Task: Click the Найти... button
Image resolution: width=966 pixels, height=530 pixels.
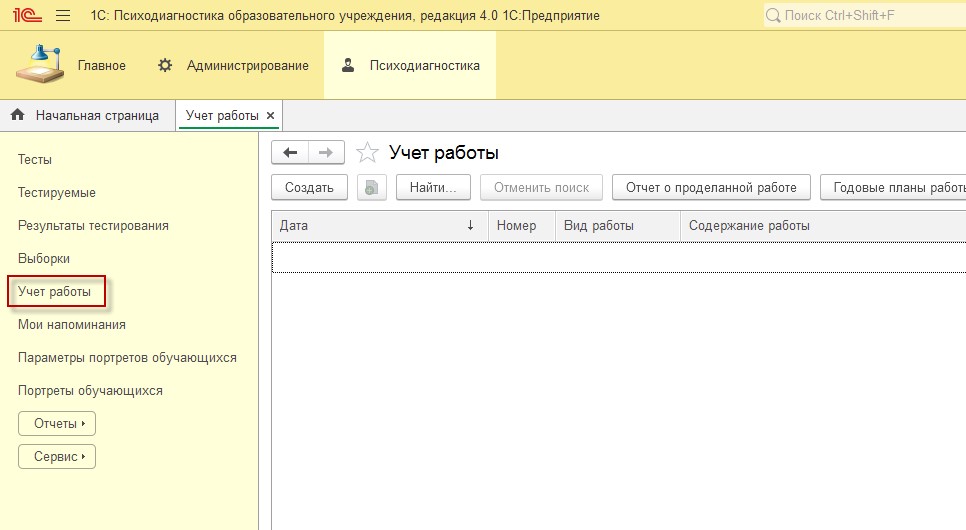Action: coord(433,187)
